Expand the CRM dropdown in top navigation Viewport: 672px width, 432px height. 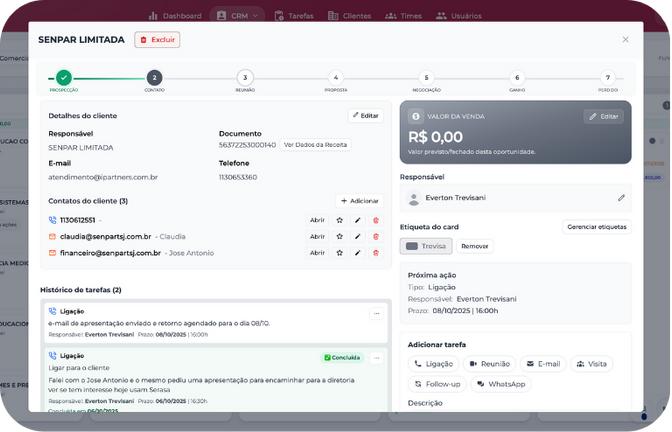point(238,16)
